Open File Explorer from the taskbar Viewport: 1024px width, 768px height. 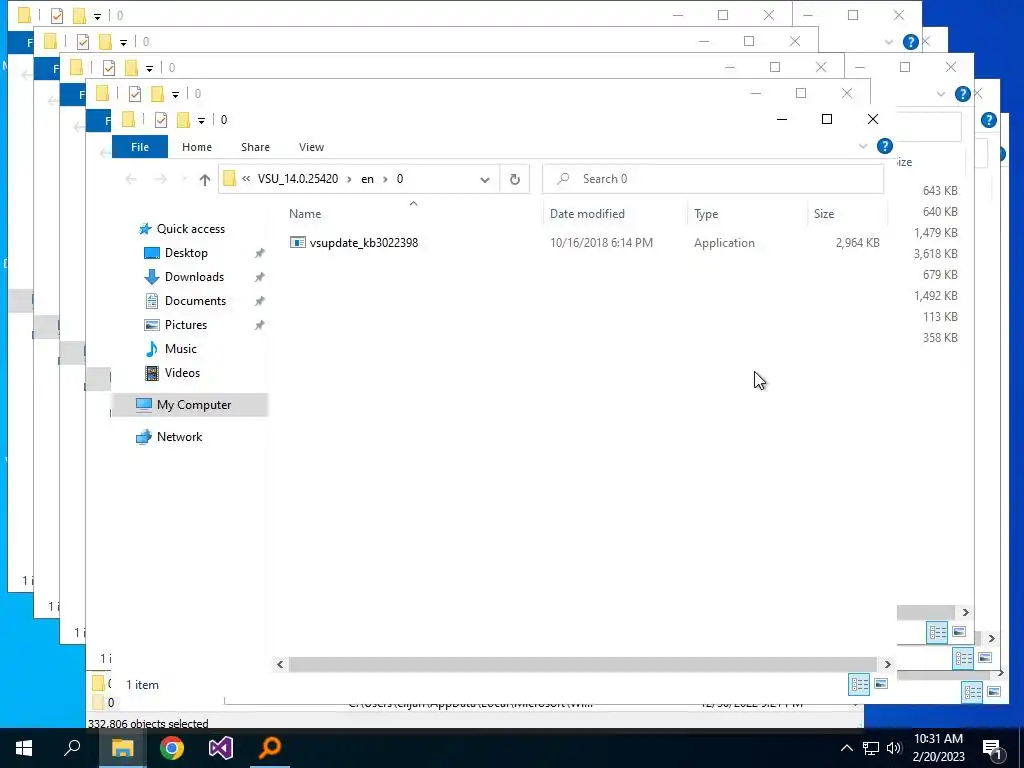pos(122,748)
